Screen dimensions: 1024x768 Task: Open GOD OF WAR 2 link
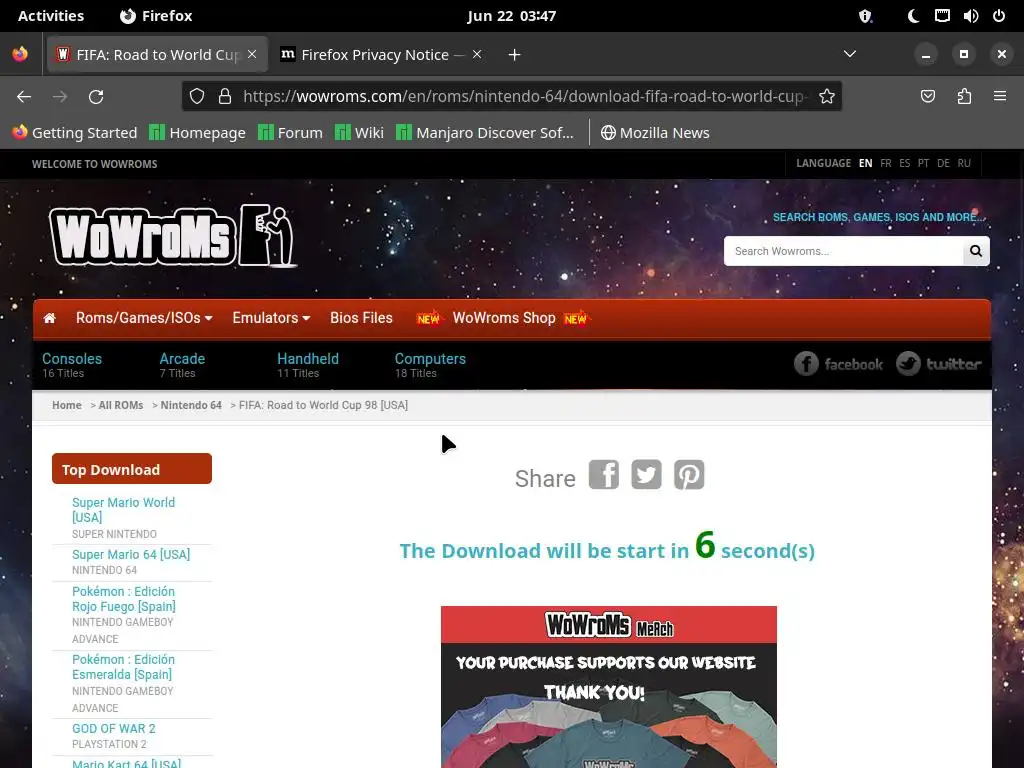click(114, 729)
